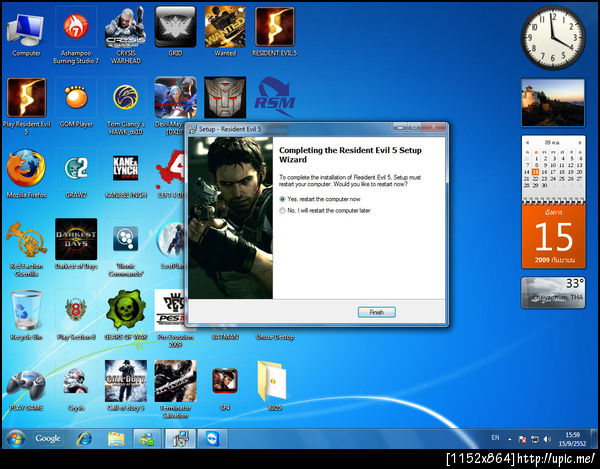Image resolution: width=600 pixels, height=469 pixels.
Task: Open the GOM Player shortcut
Action: pos(76,103)
